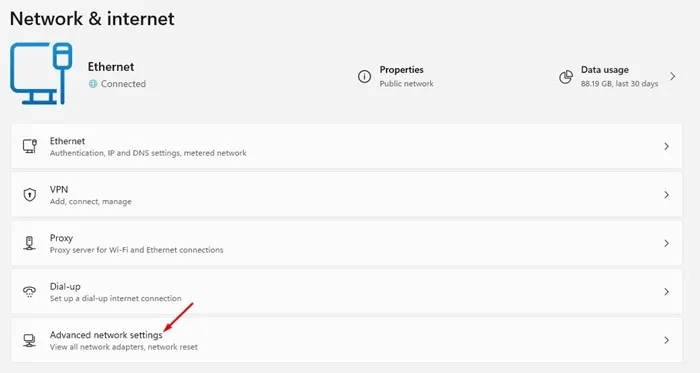Open the Proxy row chevron arrow
700x373 pixels.
[666, 243]
